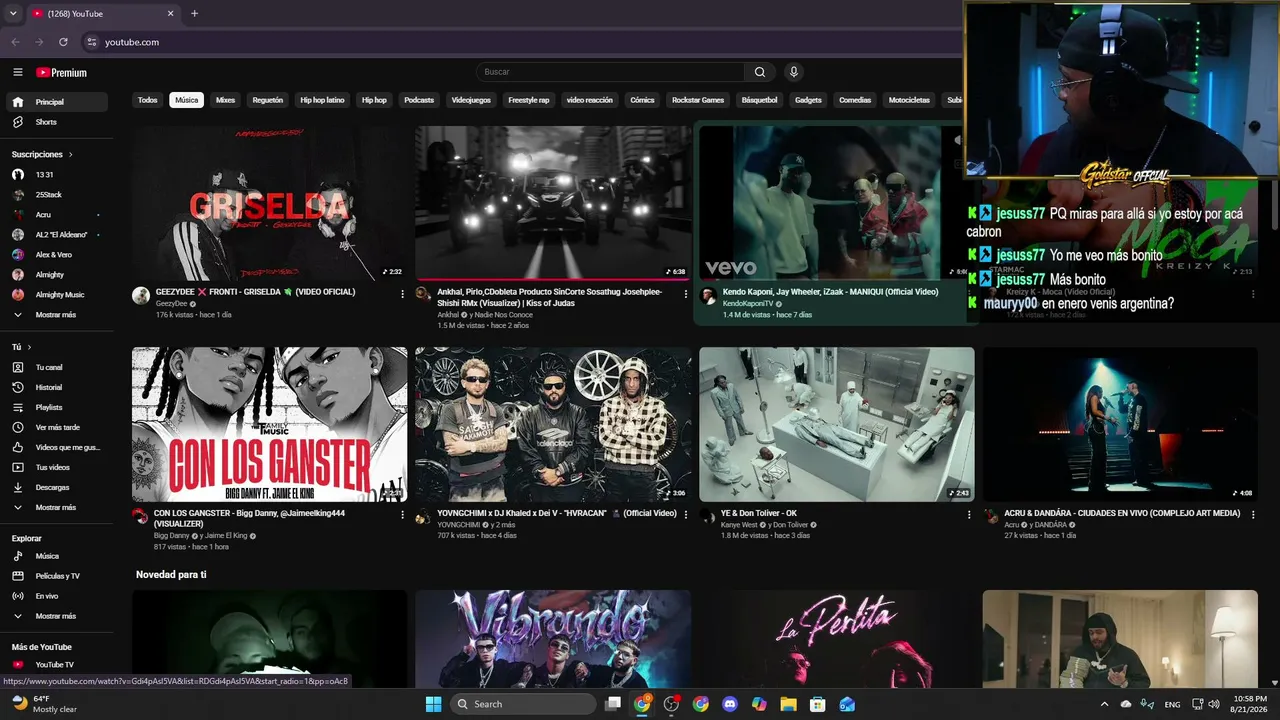
Task: Select the Todos filter chip
Action: click(x=148, y=100)
